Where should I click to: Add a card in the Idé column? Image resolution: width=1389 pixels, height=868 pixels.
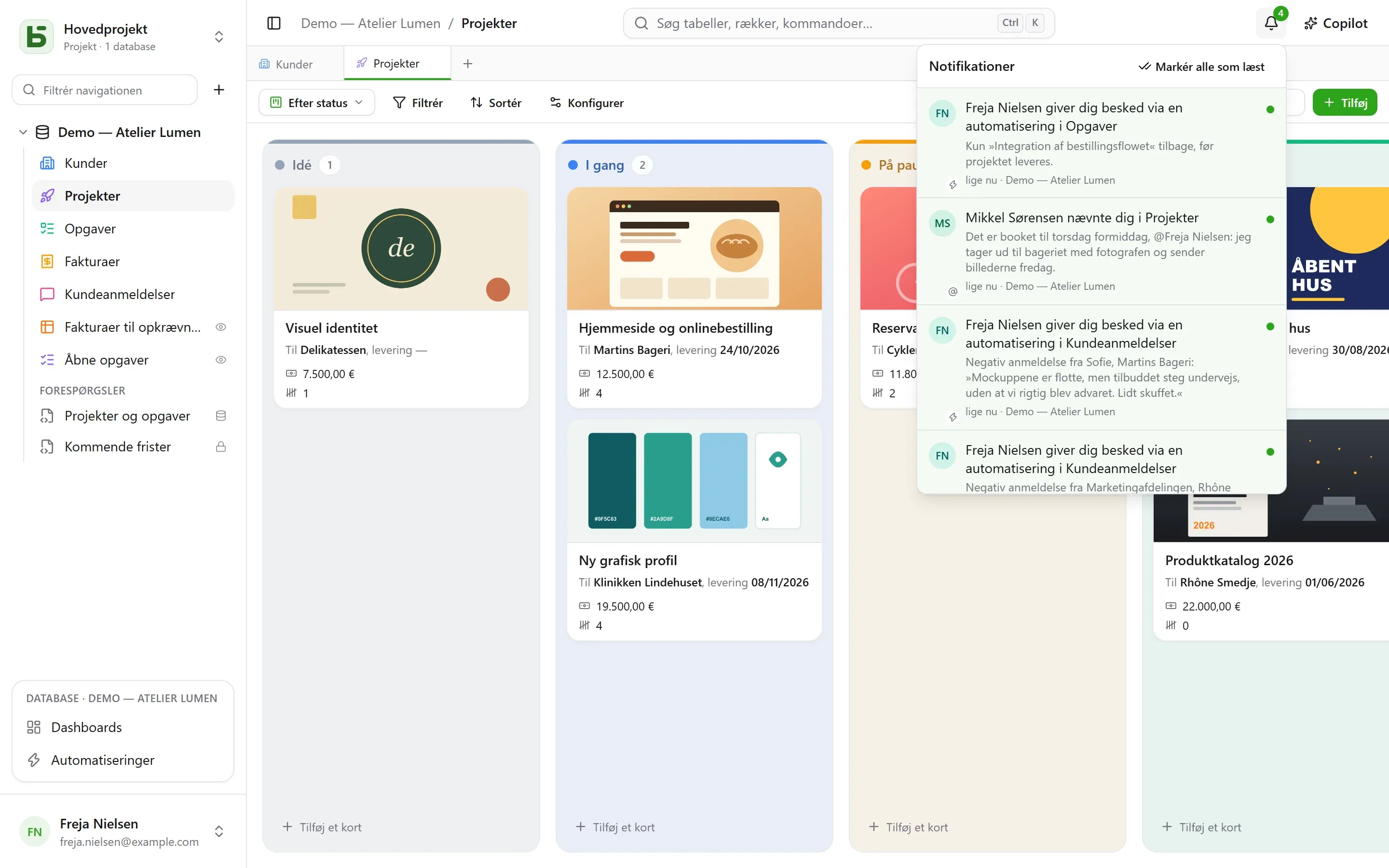click(x=322, y=827)
